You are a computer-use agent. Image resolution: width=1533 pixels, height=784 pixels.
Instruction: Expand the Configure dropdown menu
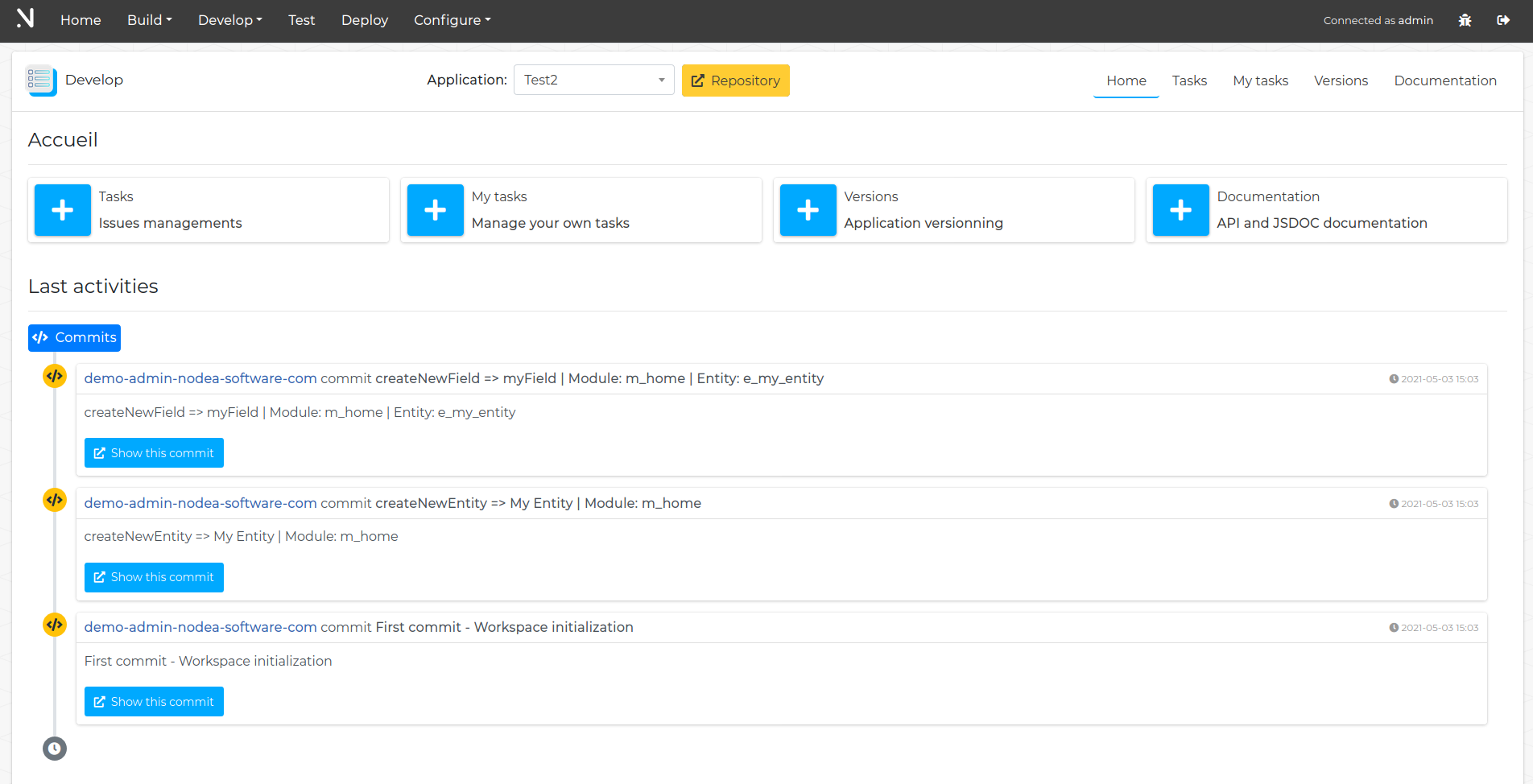452,20
